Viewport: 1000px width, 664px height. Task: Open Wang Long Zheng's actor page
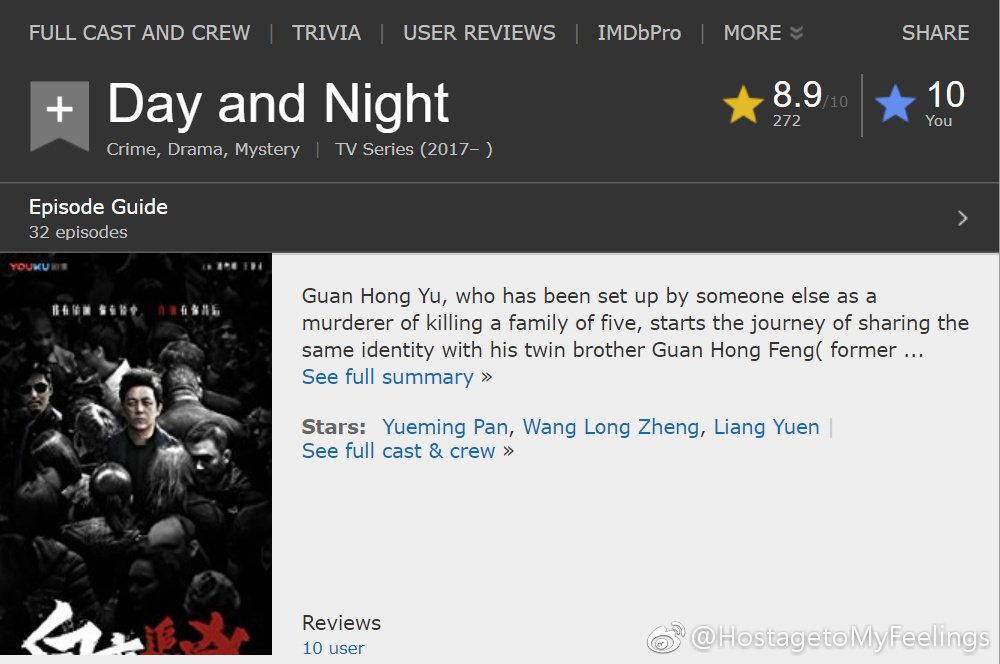click(610, 427)
